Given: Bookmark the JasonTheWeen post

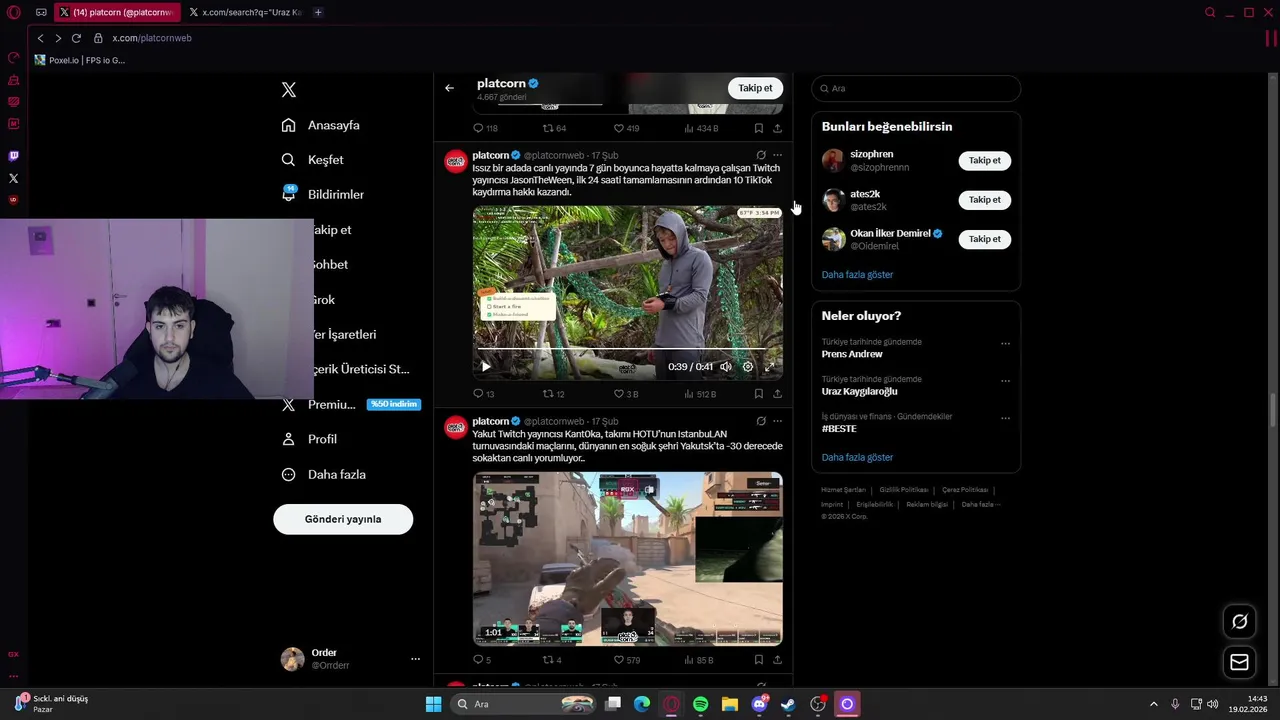Looking at the screenshot, I should [758, 394].
